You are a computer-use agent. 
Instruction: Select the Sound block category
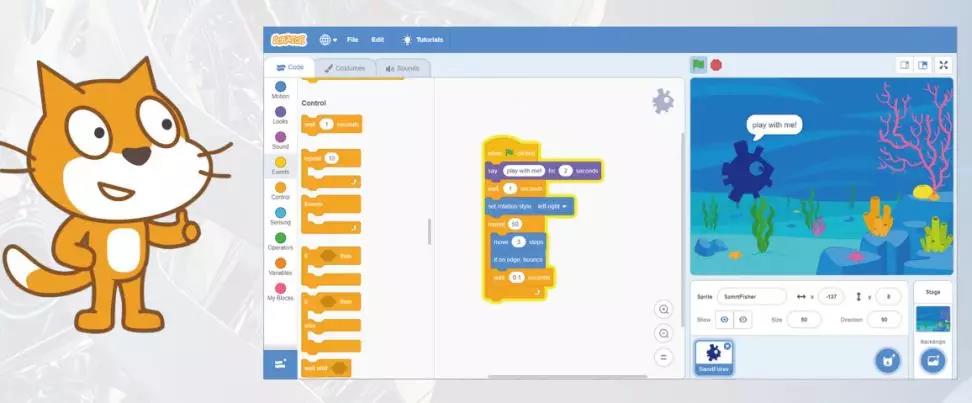coord(280,141)
